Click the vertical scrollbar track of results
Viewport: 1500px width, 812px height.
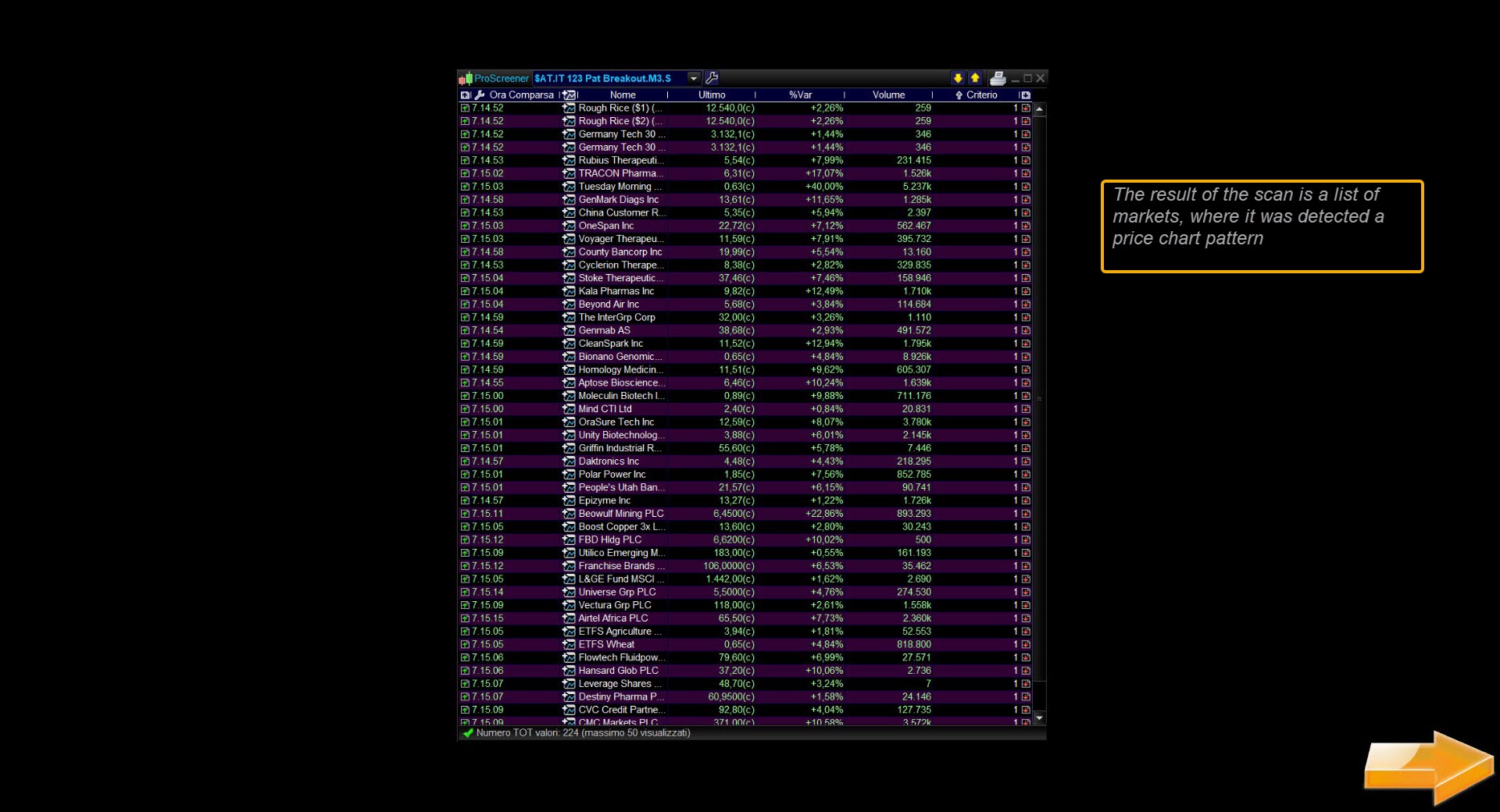click(1039, 414)
